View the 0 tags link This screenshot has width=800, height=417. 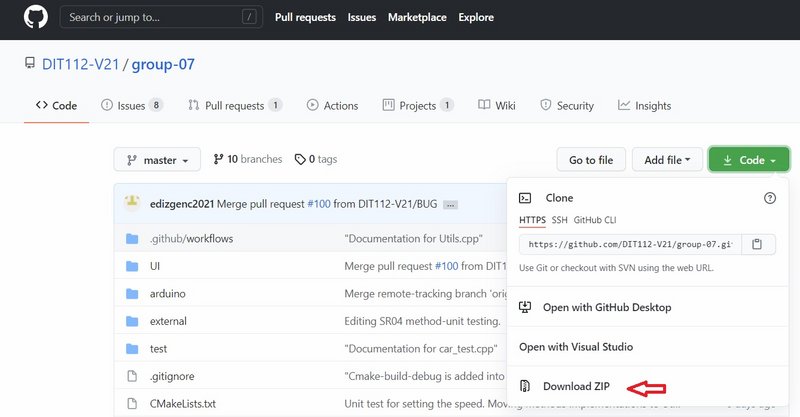pyautogui.click(x=316, y=159)
